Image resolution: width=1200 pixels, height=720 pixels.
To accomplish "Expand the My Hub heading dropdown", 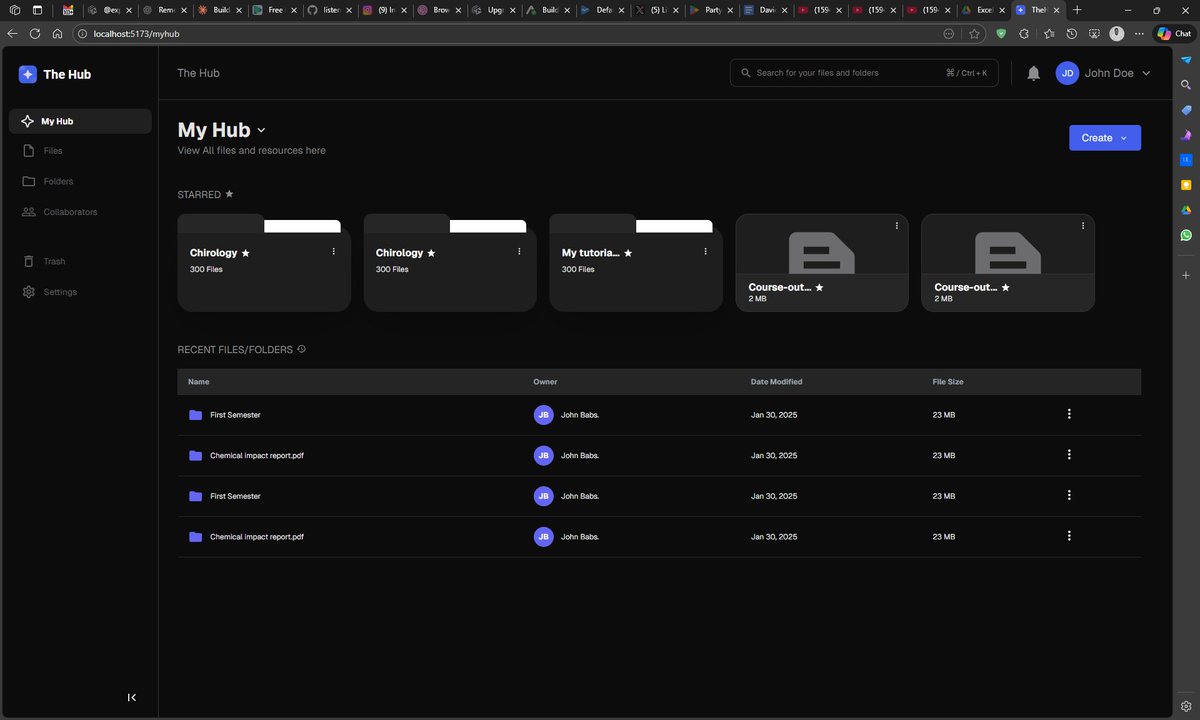I will [262, 130].
